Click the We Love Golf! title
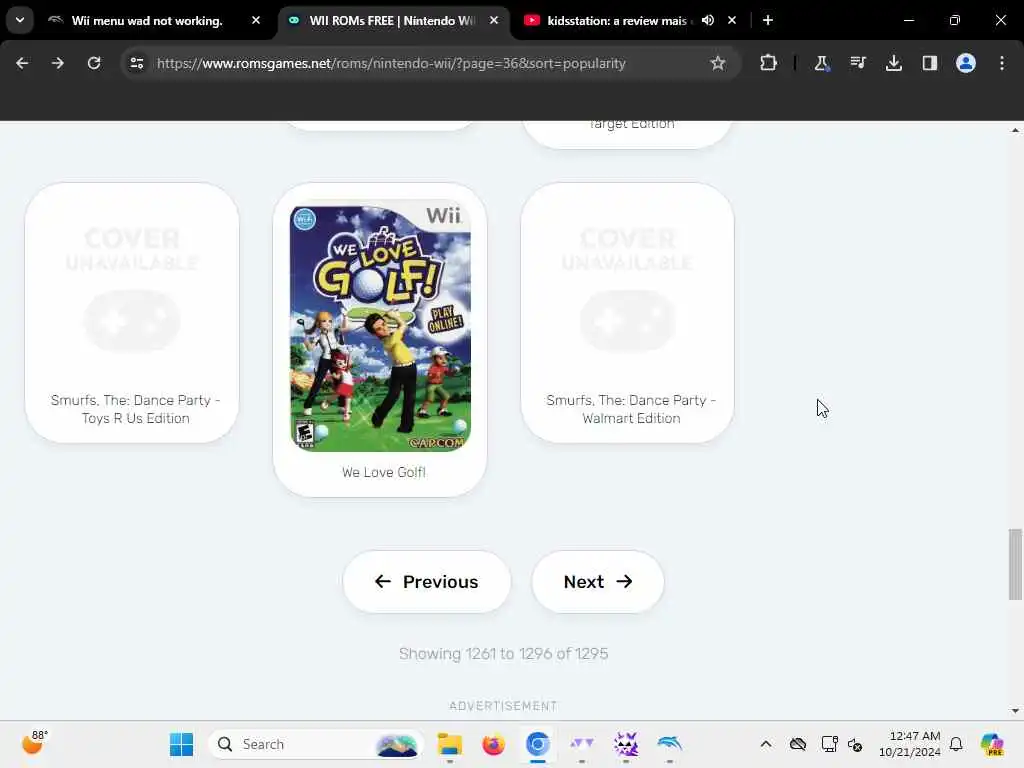Image resolution: width=1024 pixels, height=768 pixels. pyautogui.click(x=383, y=472)
